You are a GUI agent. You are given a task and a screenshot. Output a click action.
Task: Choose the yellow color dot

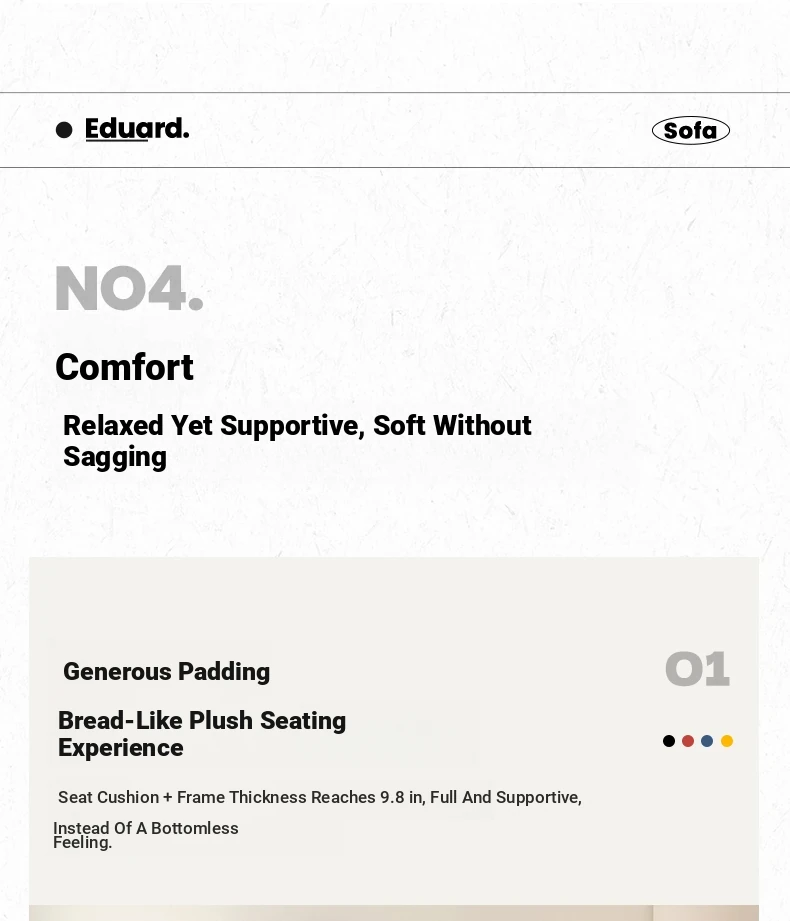pos(727,741)
